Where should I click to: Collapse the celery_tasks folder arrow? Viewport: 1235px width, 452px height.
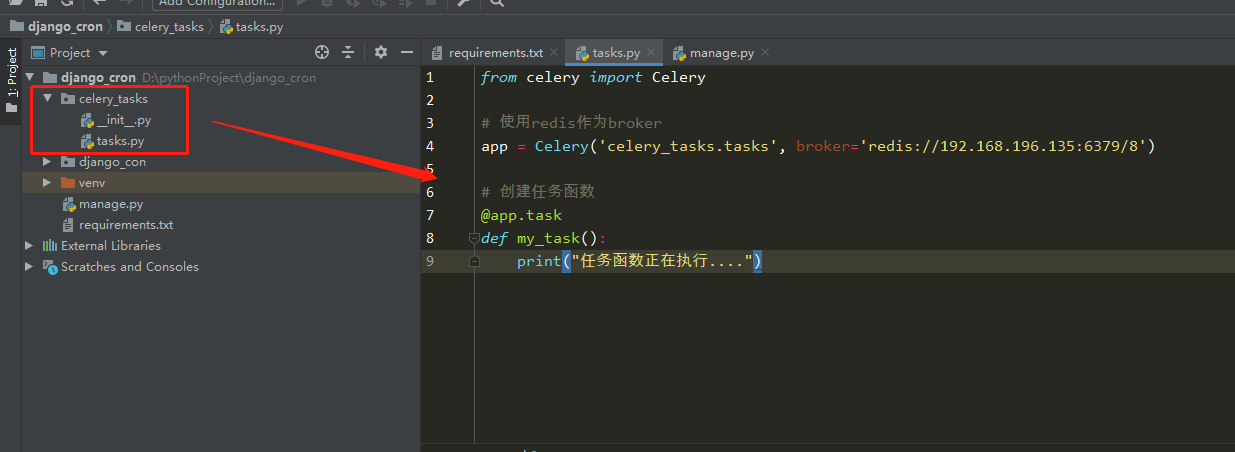(48, 99)
